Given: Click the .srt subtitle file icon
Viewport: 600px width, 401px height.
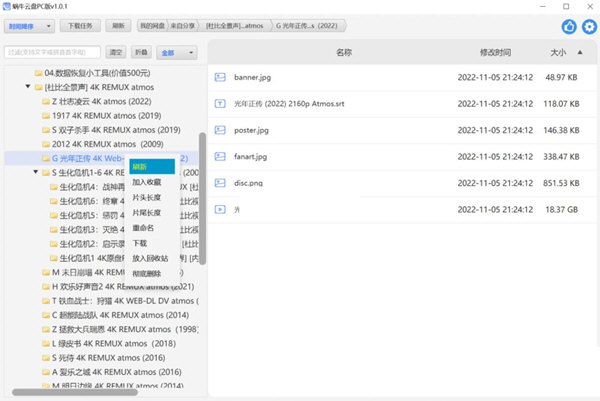Looking at the screenshot, I should (x=221, y=103).
